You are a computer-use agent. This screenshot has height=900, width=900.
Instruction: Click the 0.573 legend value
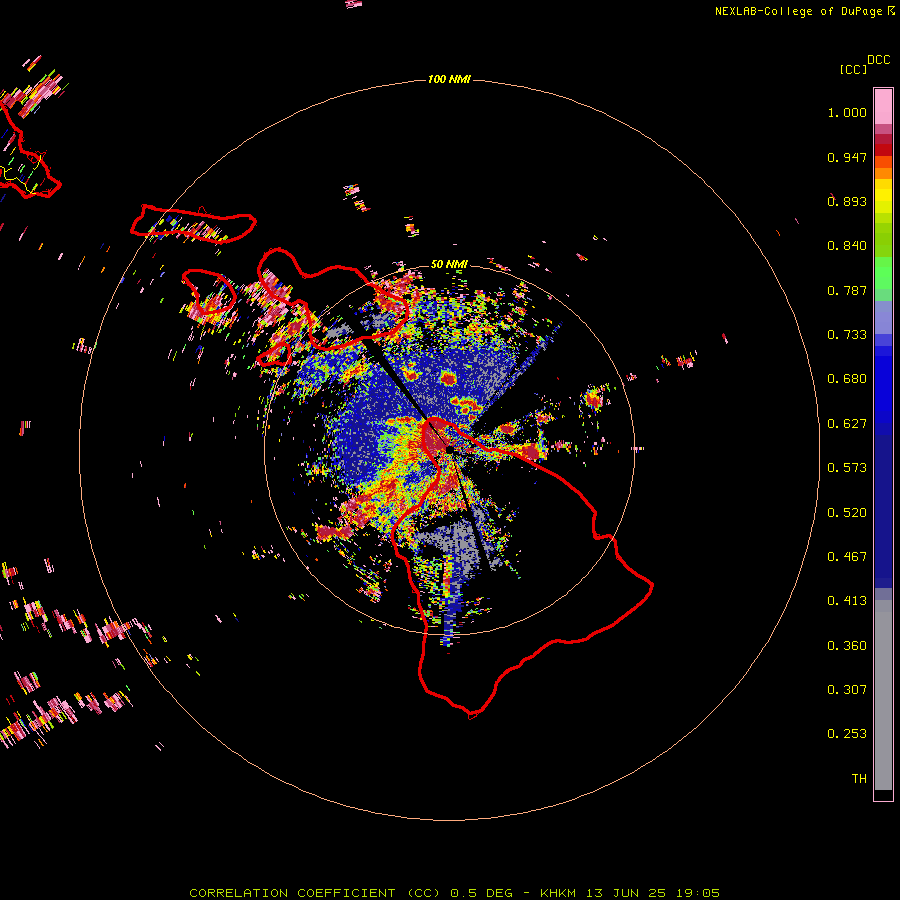tap(847, 468)
